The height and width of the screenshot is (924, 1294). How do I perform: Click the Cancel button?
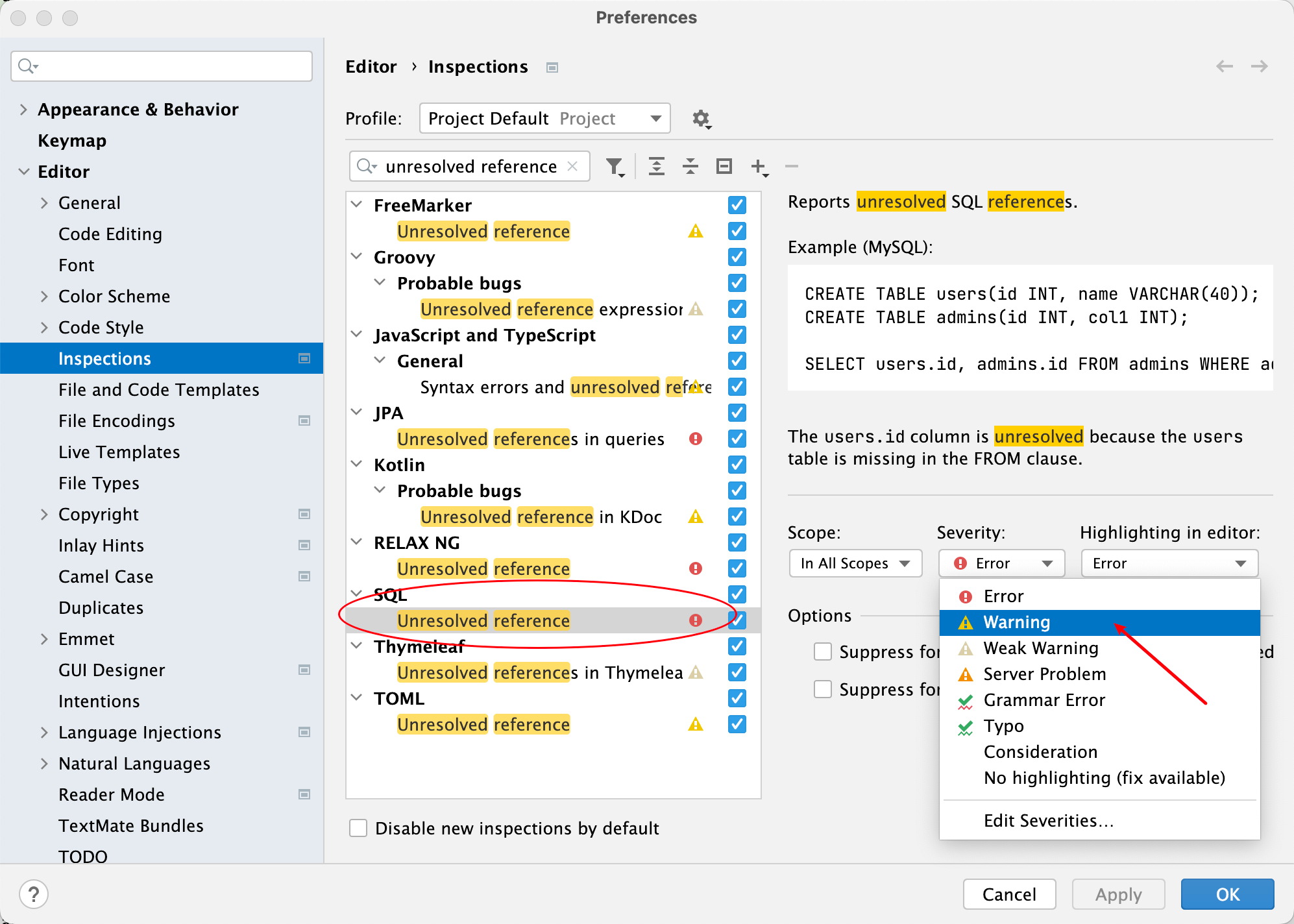tap(1009, 894)
